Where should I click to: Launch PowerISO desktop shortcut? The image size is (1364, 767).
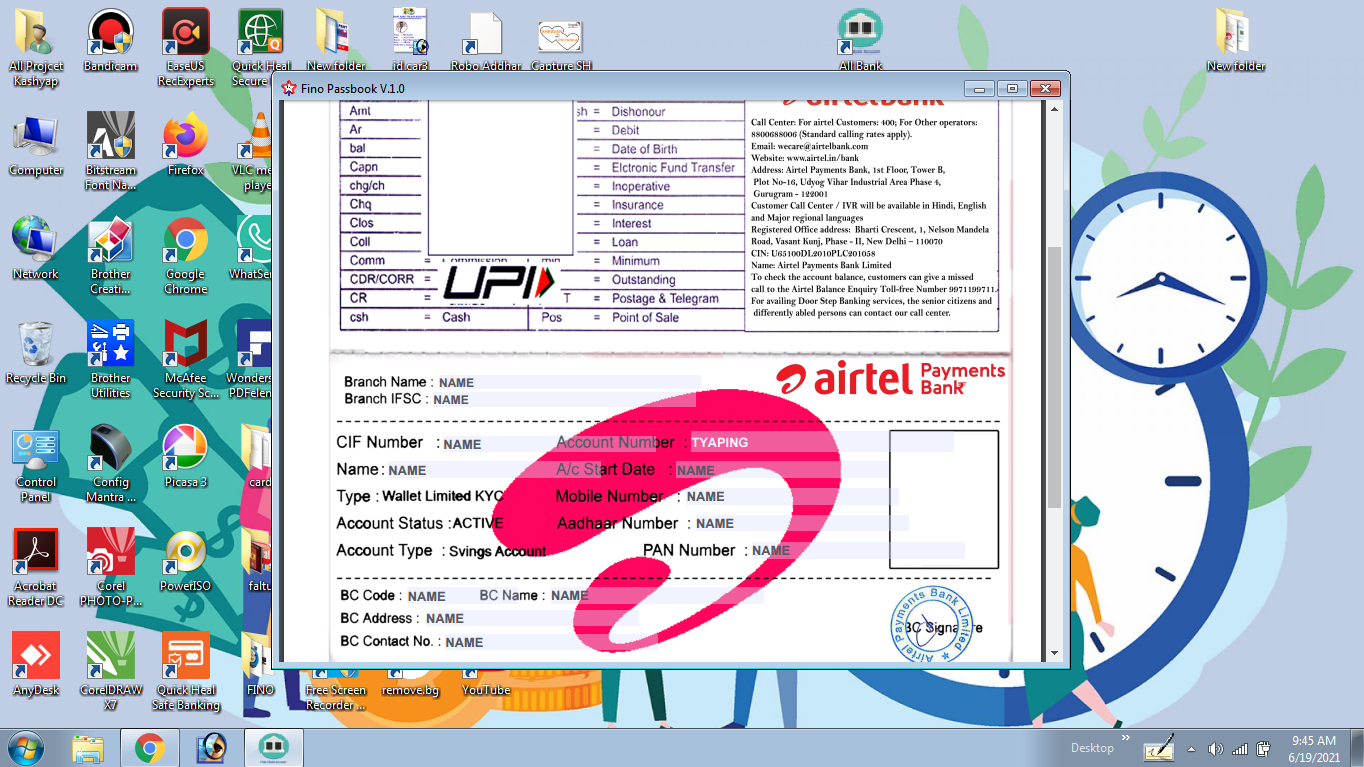(186, 560)
